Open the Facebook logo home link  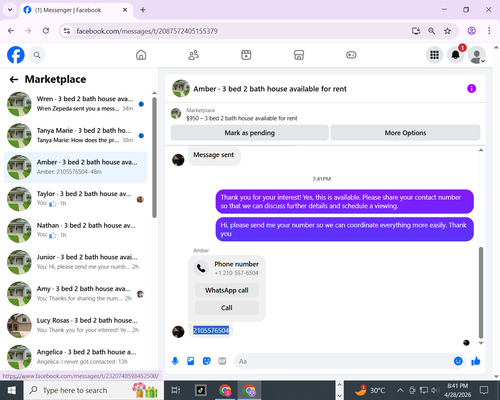point(16,55)
